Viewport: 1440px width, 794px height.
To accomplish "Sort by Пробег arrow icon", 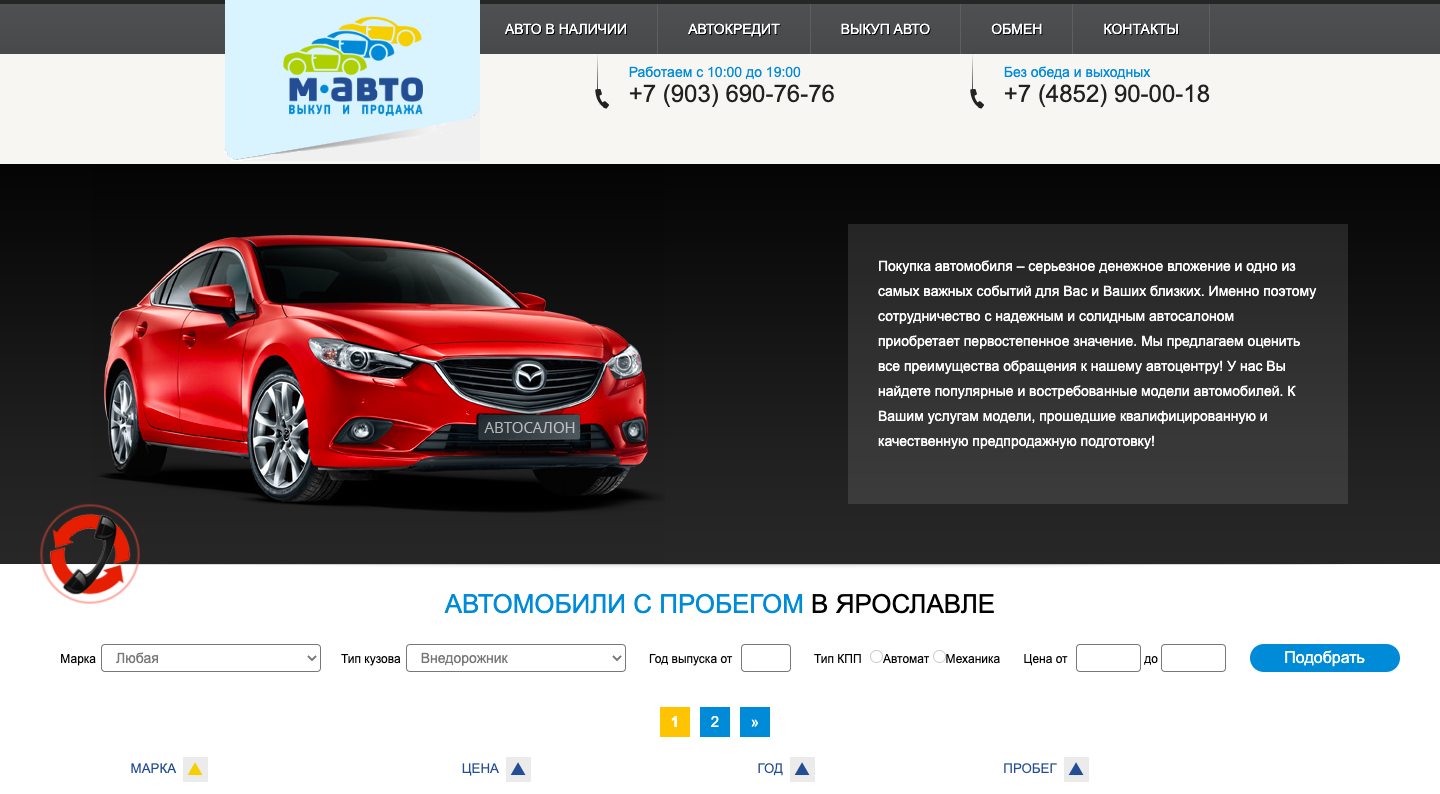I will coord(1076,769).
